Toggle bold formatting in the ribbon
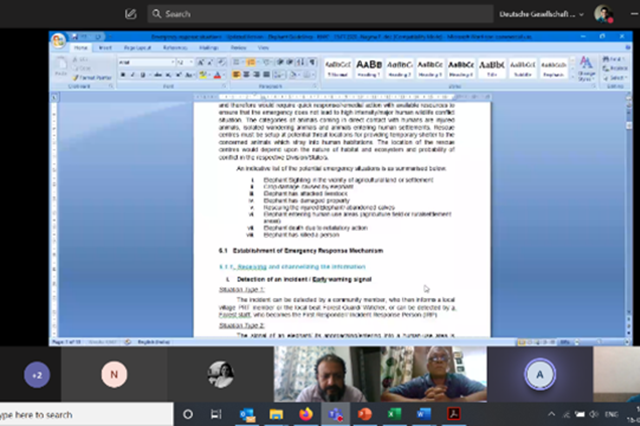Viewport: 640px width, 426px height. coord(122,74)
